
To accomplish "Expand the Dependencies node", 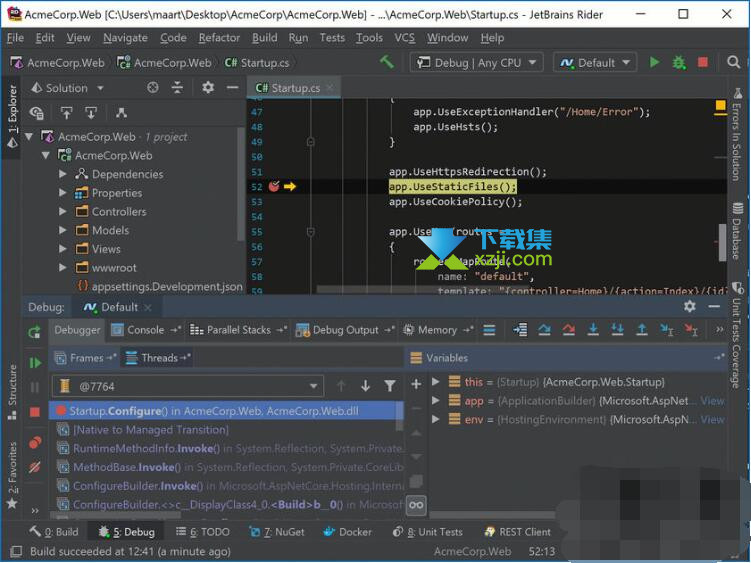I will point(63,174).
